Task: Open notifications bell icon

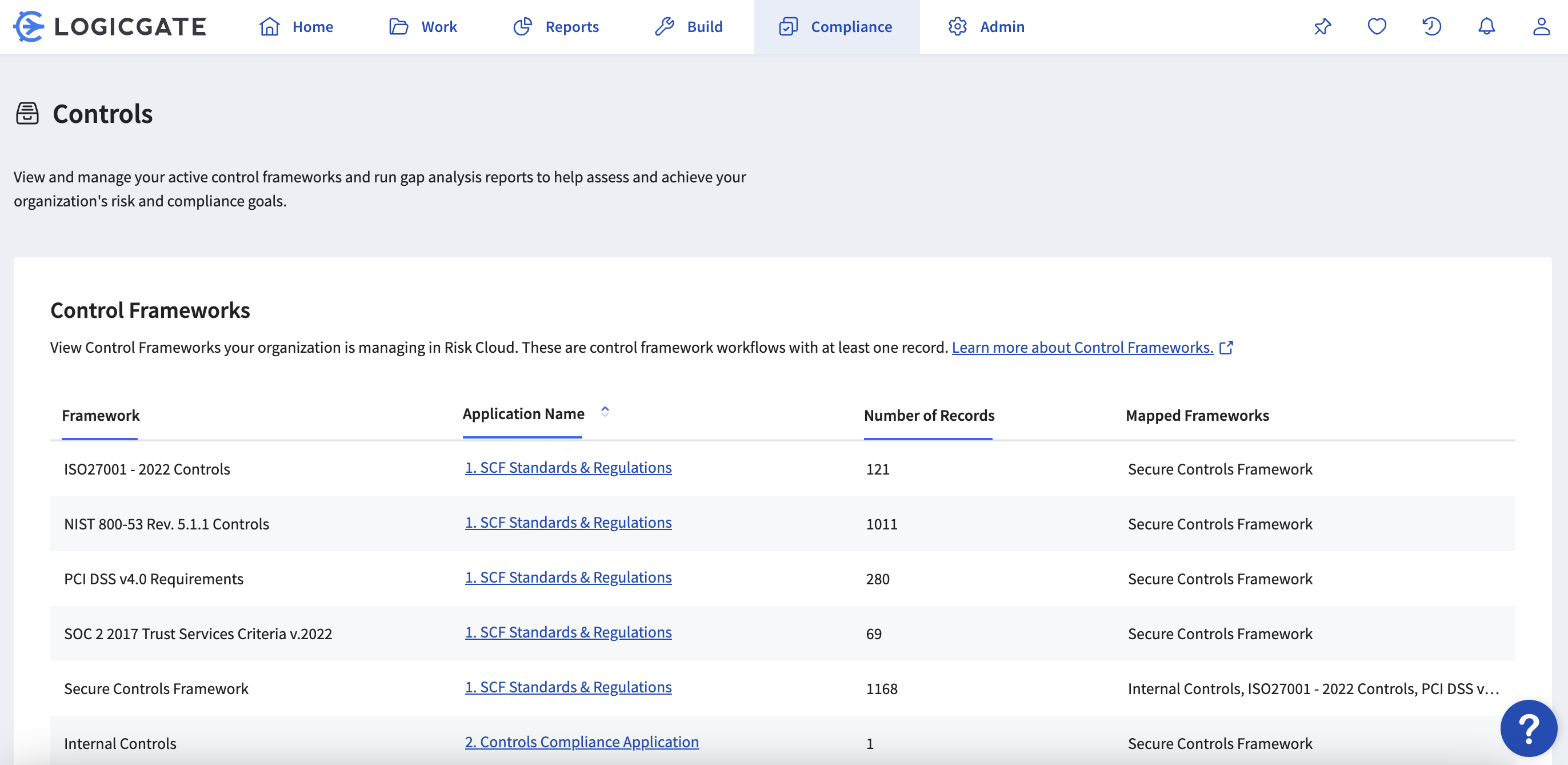Action: (x=1486, y=26)
